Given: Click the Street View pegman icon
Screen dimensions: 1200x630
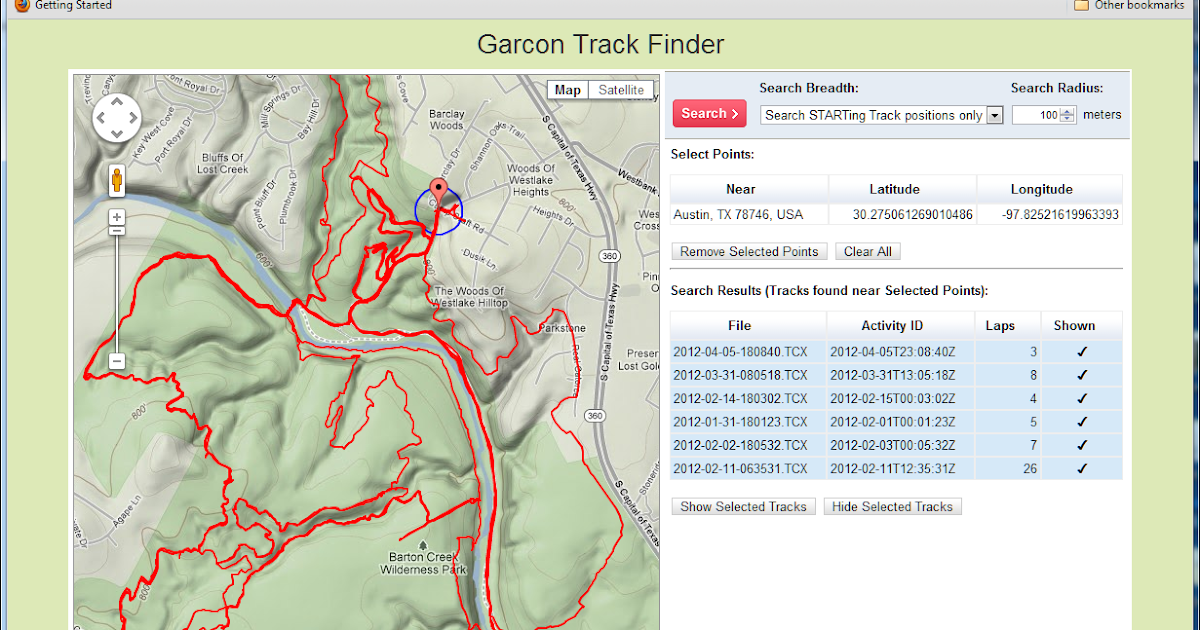Looking at the screenshot, I should pyautogui.click(x=117, y=181).
